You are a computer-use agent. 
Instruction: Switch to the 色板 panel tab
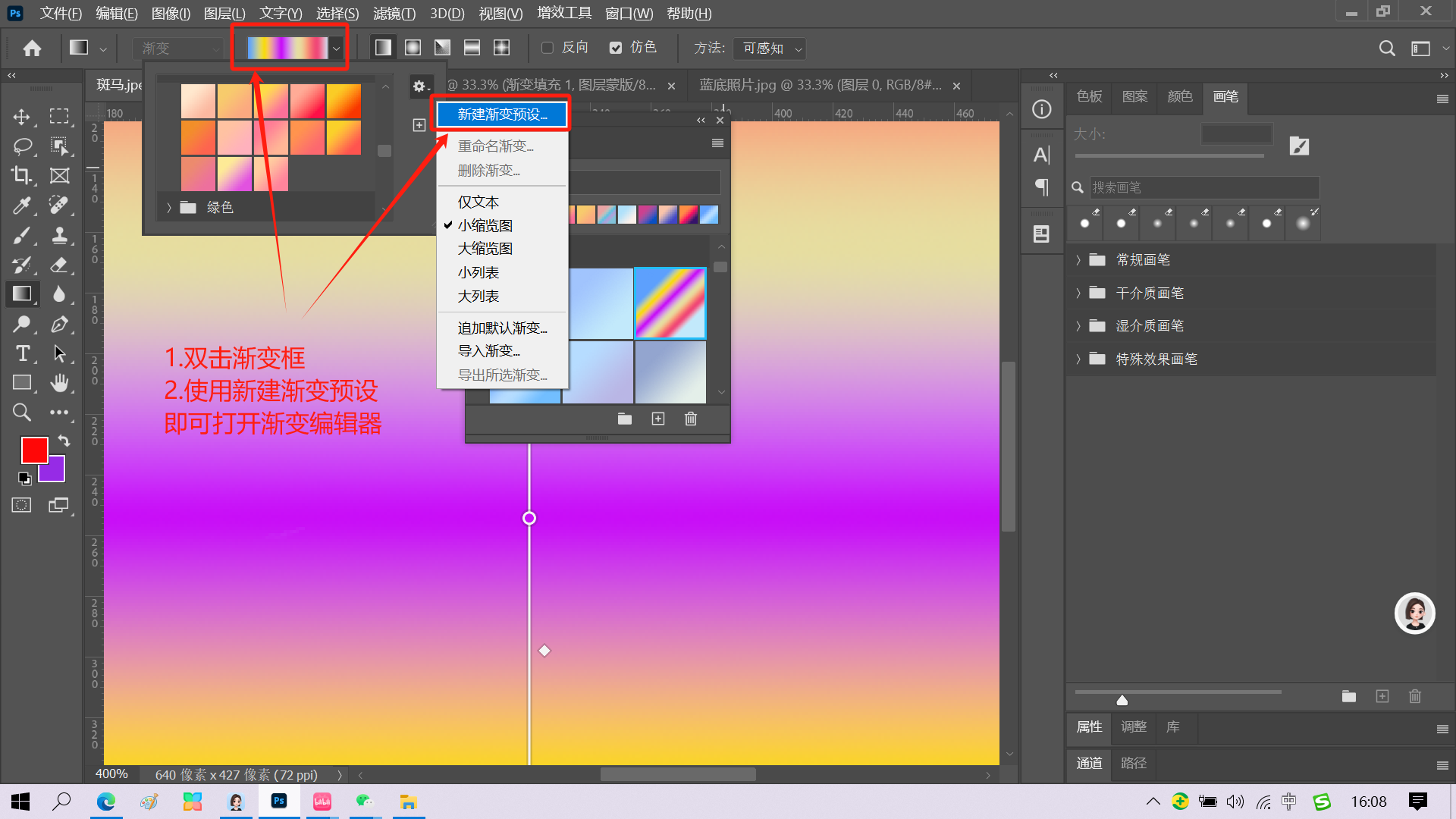[x=1089, y=97]
